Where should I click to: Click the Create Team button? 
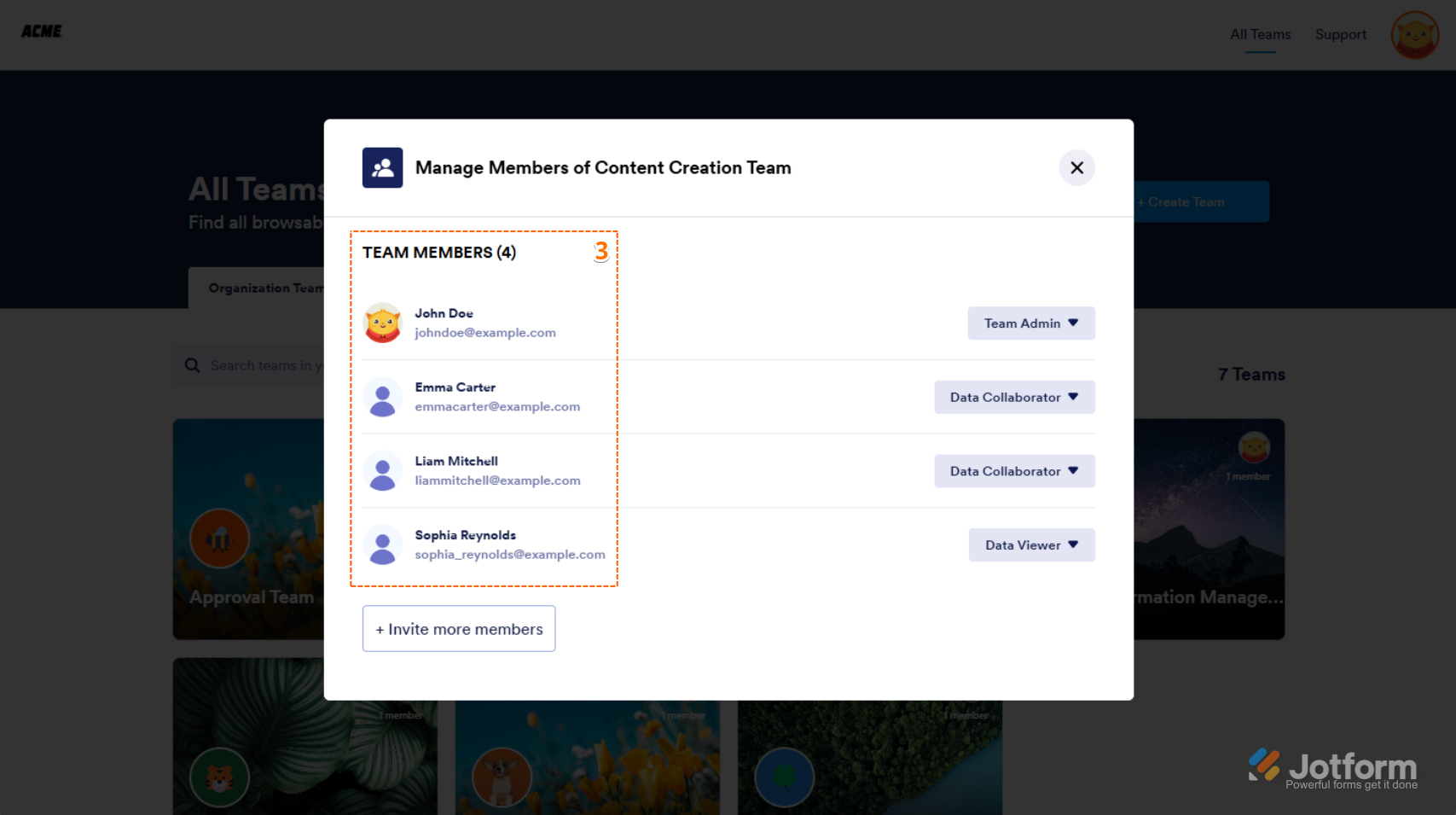coord(1200,202)
